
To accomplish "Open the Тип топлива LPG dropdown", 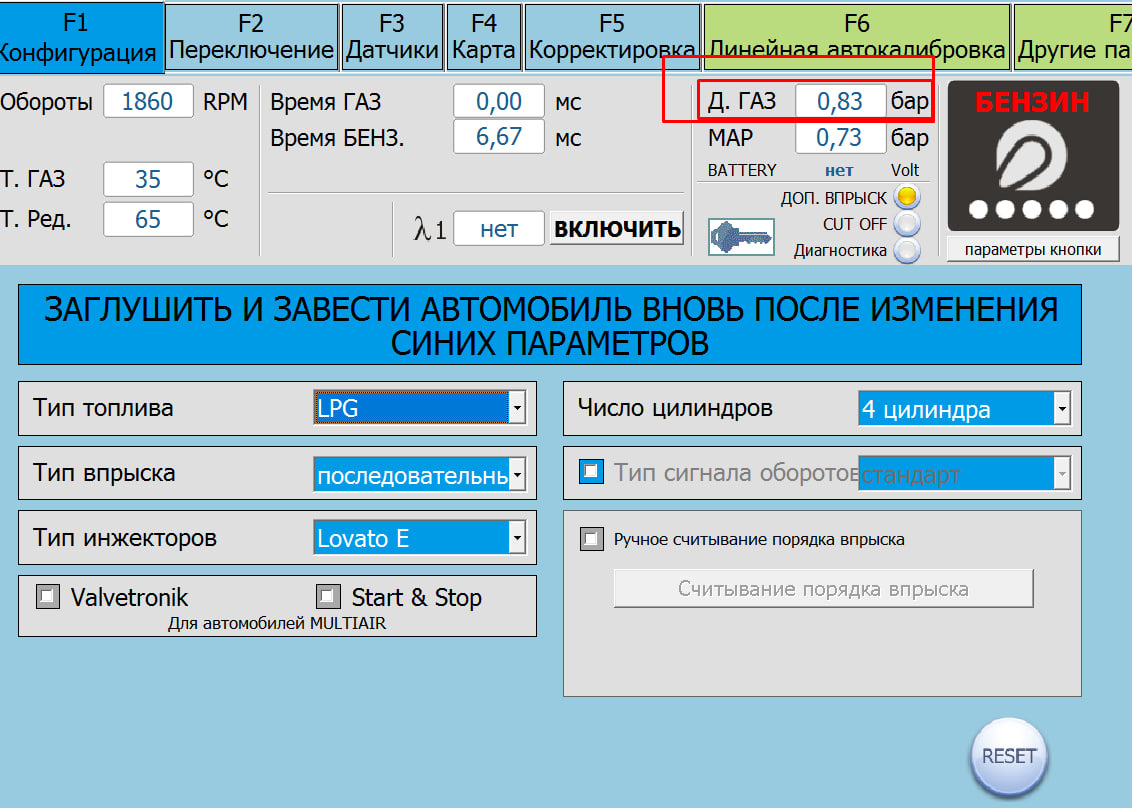I will click(419, 408).
